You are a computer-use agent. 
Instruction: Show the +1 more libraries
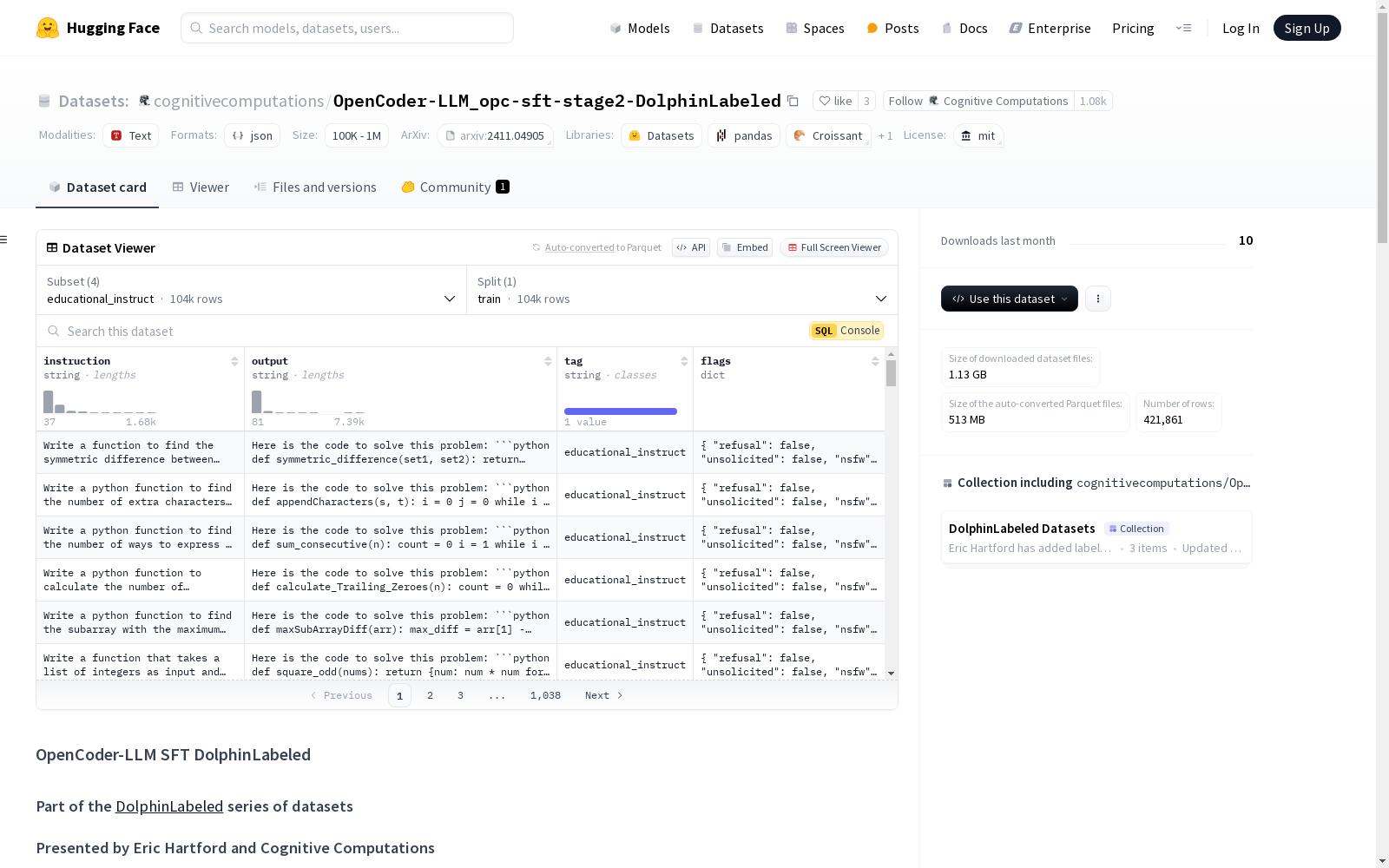pyautogui.click(x=885, y=135)
